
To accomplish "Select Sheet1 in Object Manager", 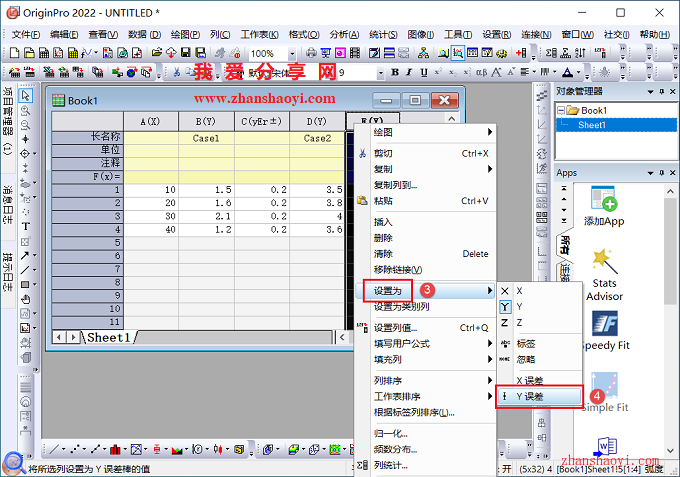I will pyautogui.click(x=592, y=125).
